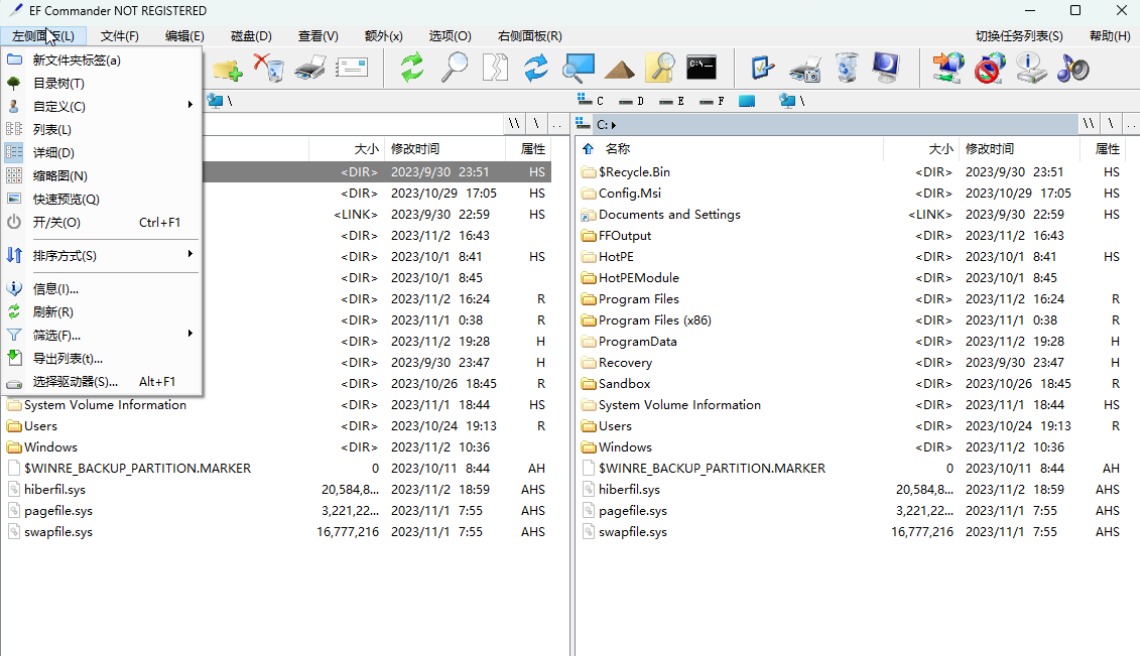The height and width of the screenshot is (656, 1140).
Task: Select the 详细(D) view mode option
Action: [x=54, y=153]
